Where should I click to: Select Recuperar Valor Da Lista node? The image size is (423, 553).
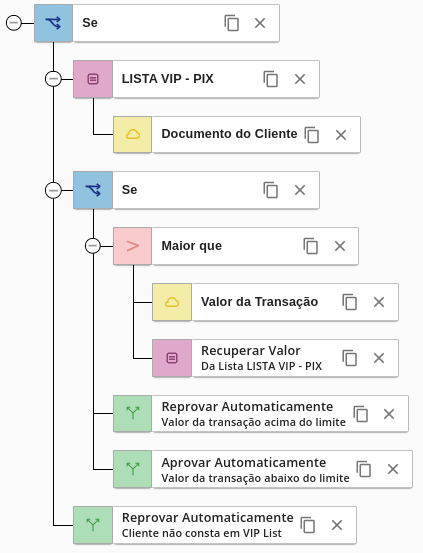point(276,358)
